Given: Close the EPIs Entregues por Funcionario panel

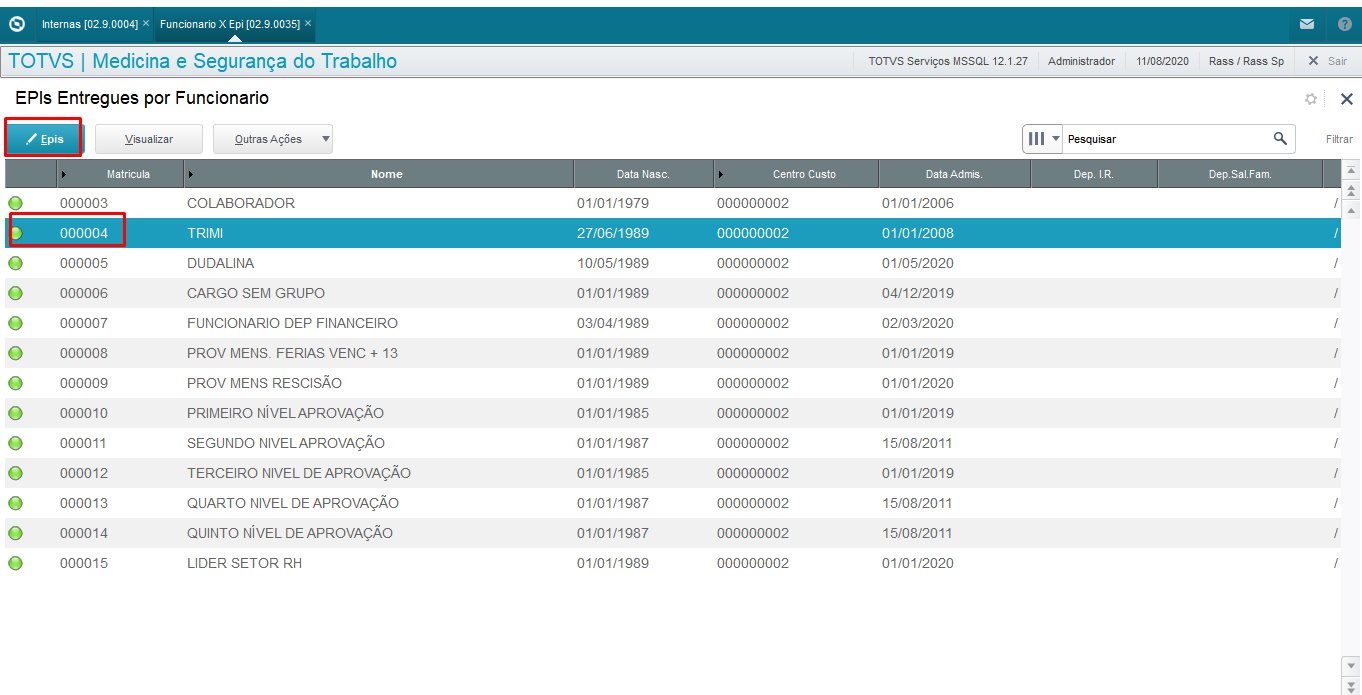Looking at the screenshot, I should coord(1346,99).
